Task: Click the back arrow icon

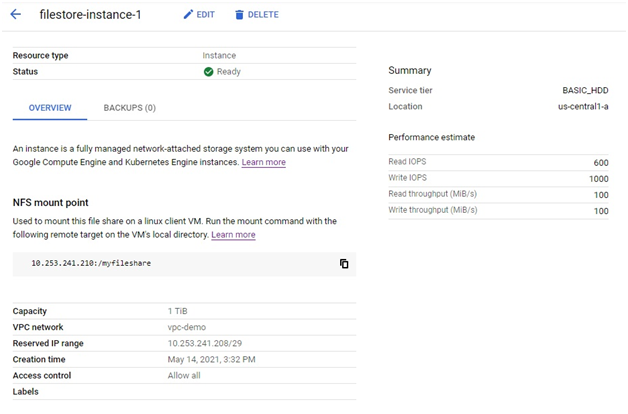Action: (x=16, y=14)
